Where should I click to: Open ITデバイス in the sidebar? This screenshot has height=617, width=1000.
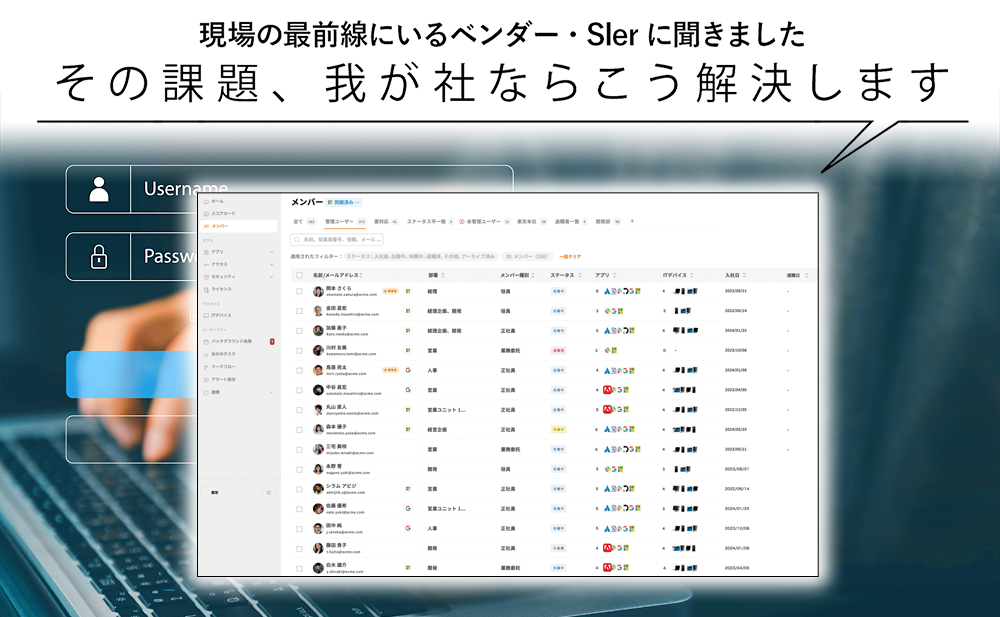(x=221, y=315)
